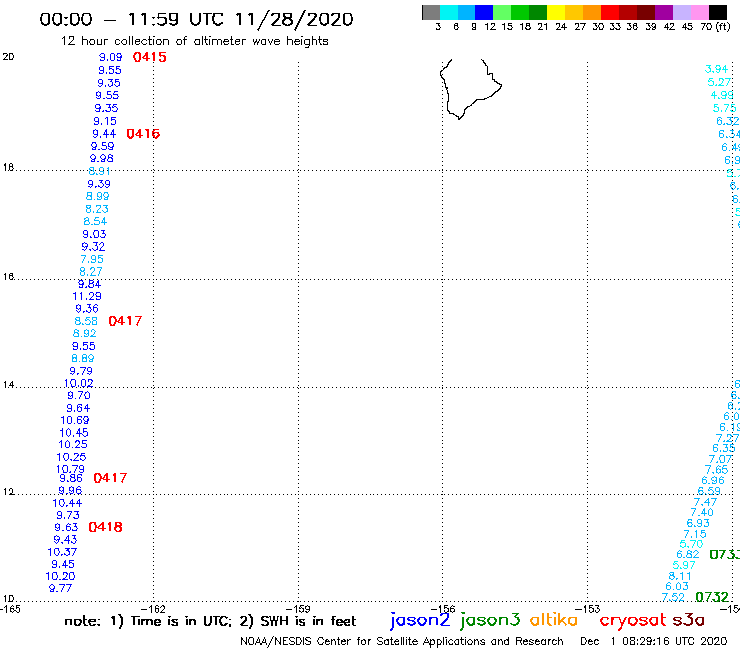Click the 10.02 wave height value

79,383
